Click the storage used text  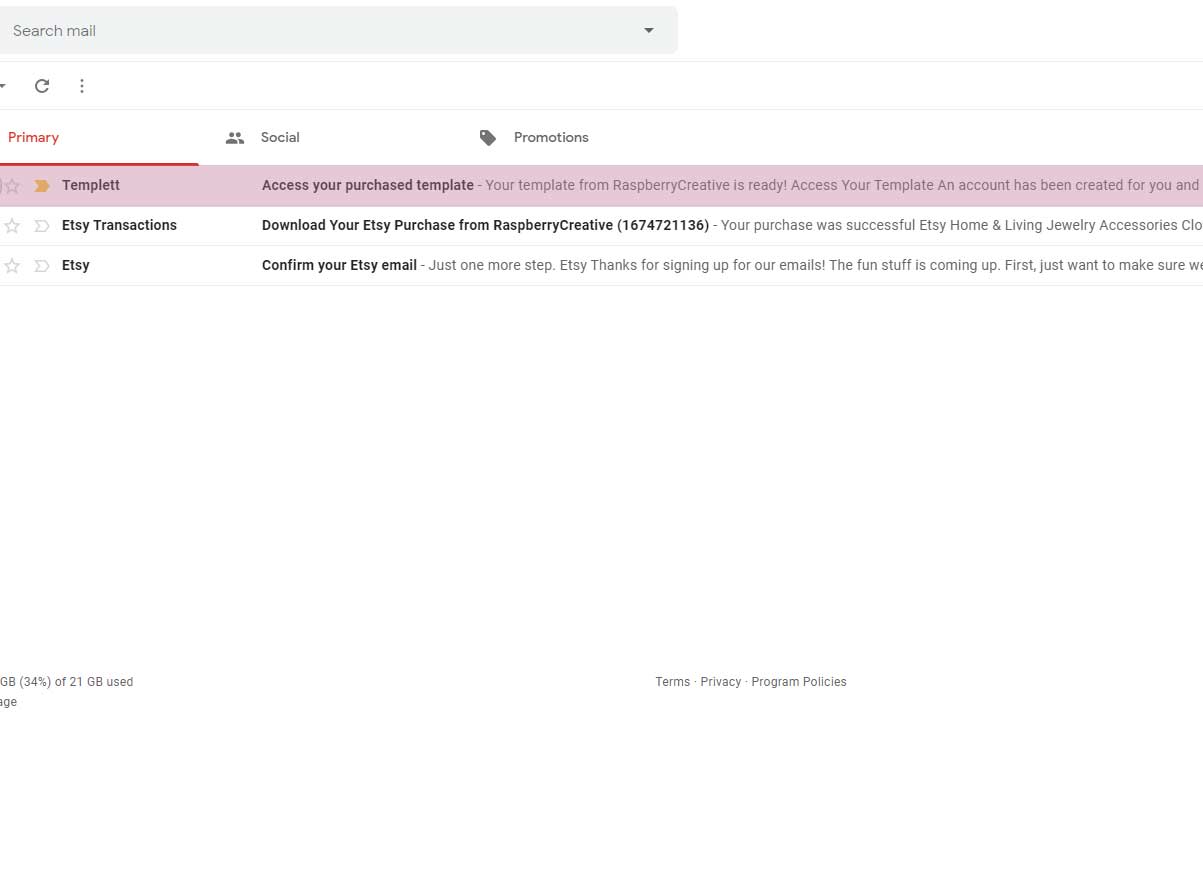click(x=66, y=682)
